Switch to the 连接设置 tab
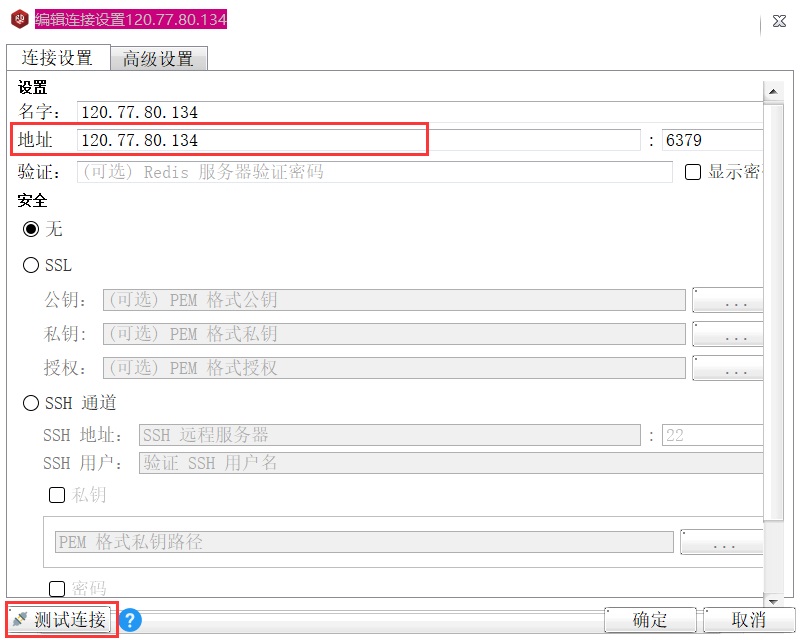802x640 pixels. click(x=57, y=57)
